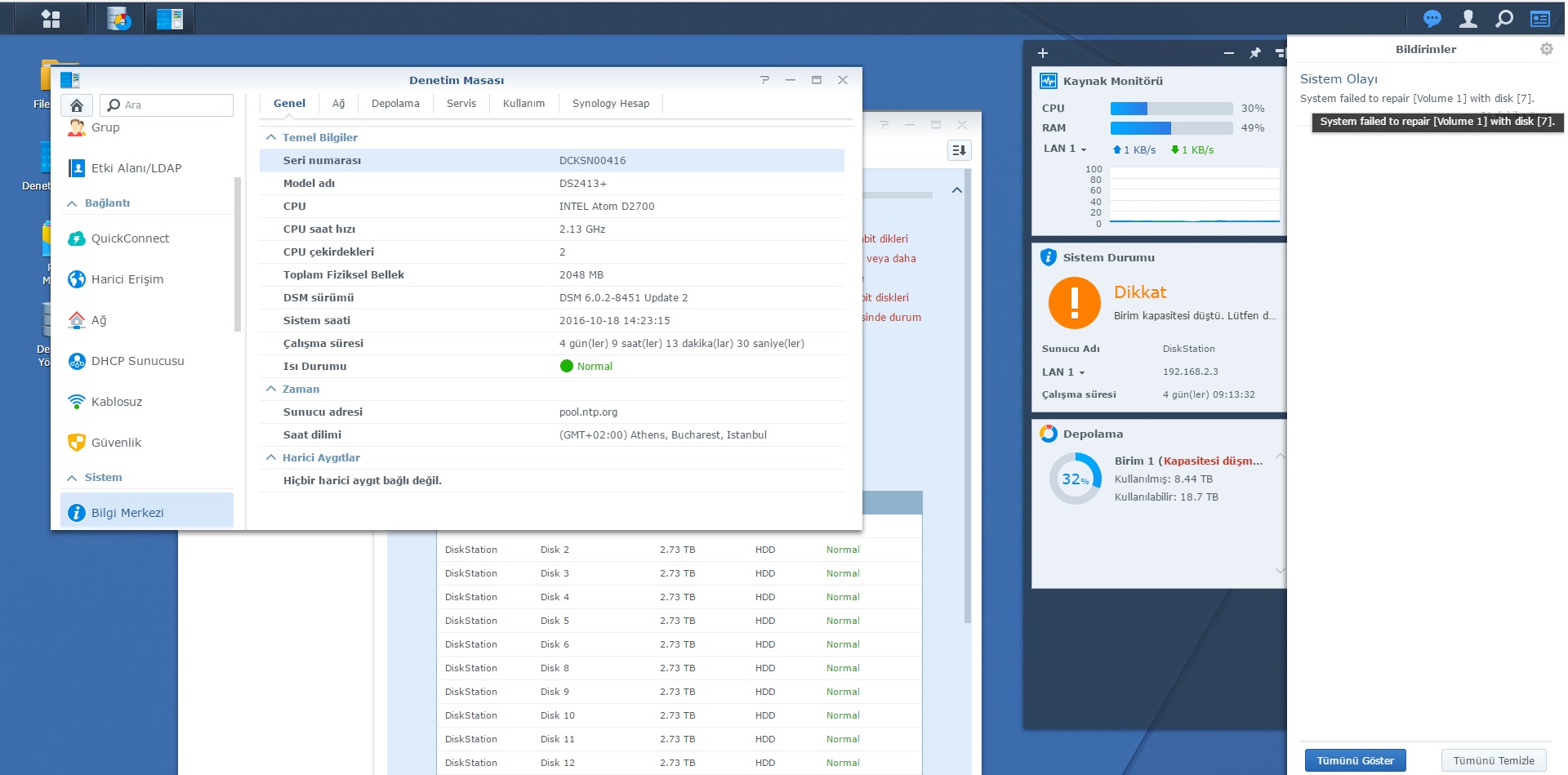This screenshot has width=1568, height=775.
Task: Switch to the Depolama tab
Action: [x=395, y=104]
